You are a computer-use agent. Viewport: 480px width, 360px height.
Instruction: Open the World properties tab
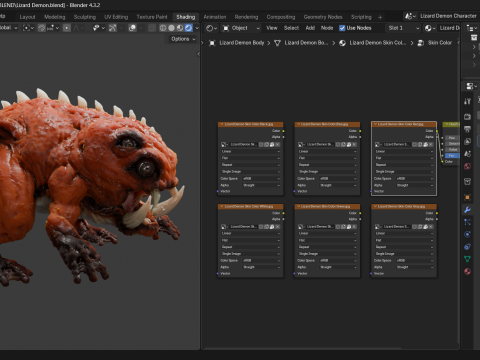467,166
